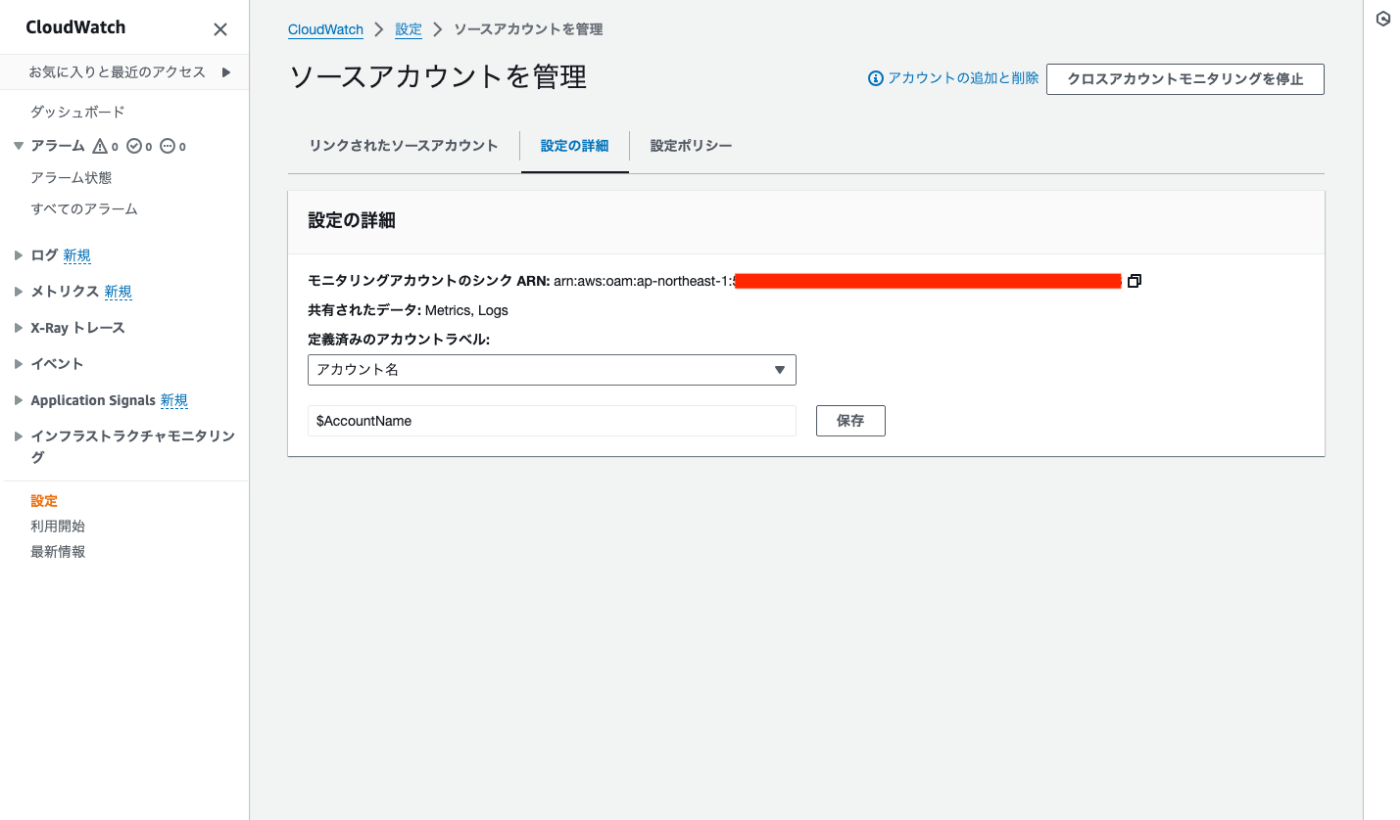Go to CloudWatch breadcrumb link

(x=325, y=30)
